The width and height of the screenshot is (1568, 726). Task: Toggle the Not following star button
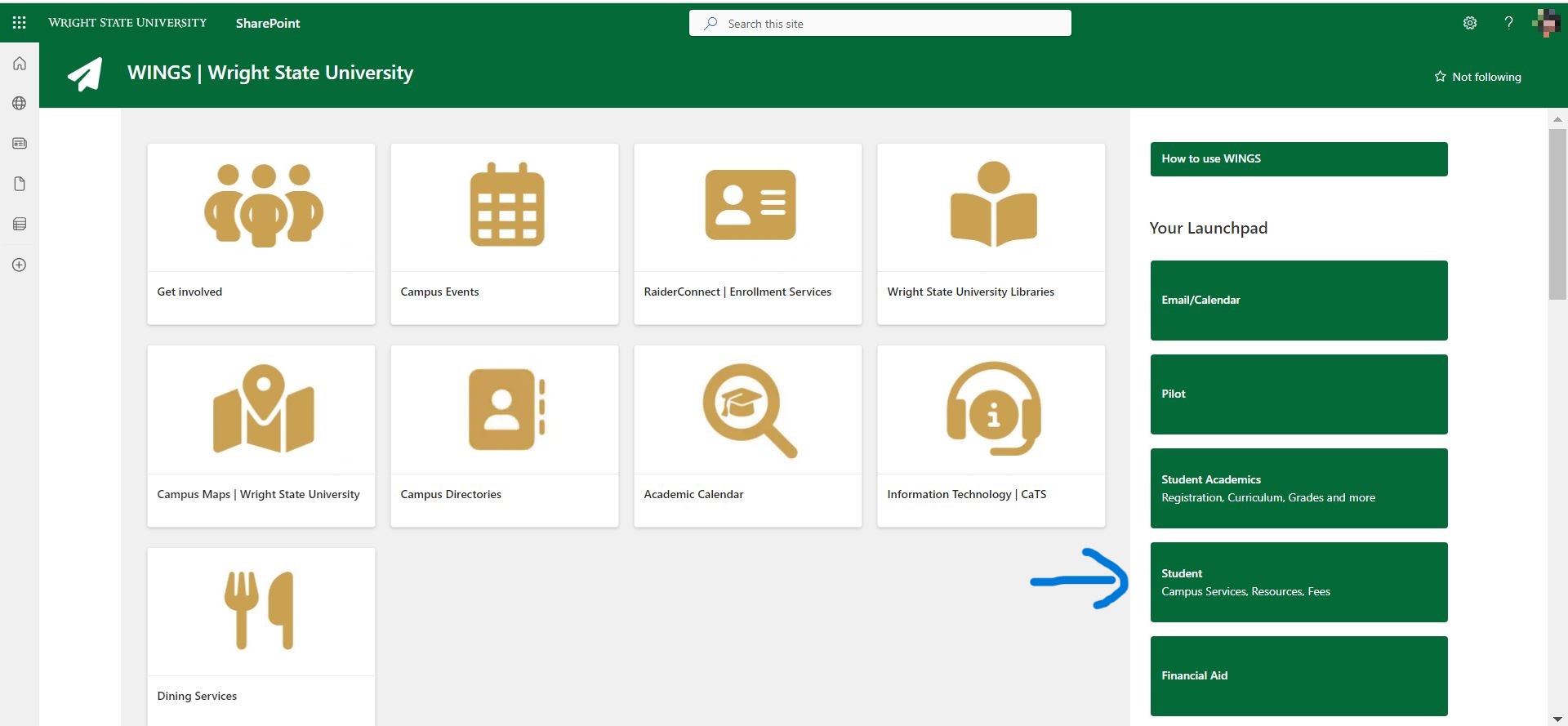[1477, 77]
